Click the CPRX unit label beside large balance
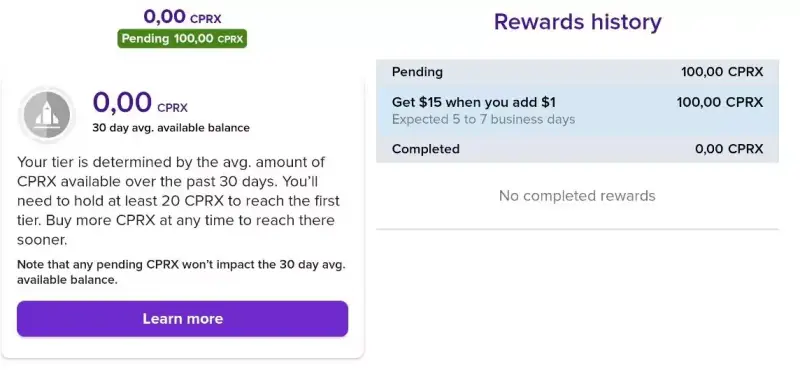 (172, 108)
